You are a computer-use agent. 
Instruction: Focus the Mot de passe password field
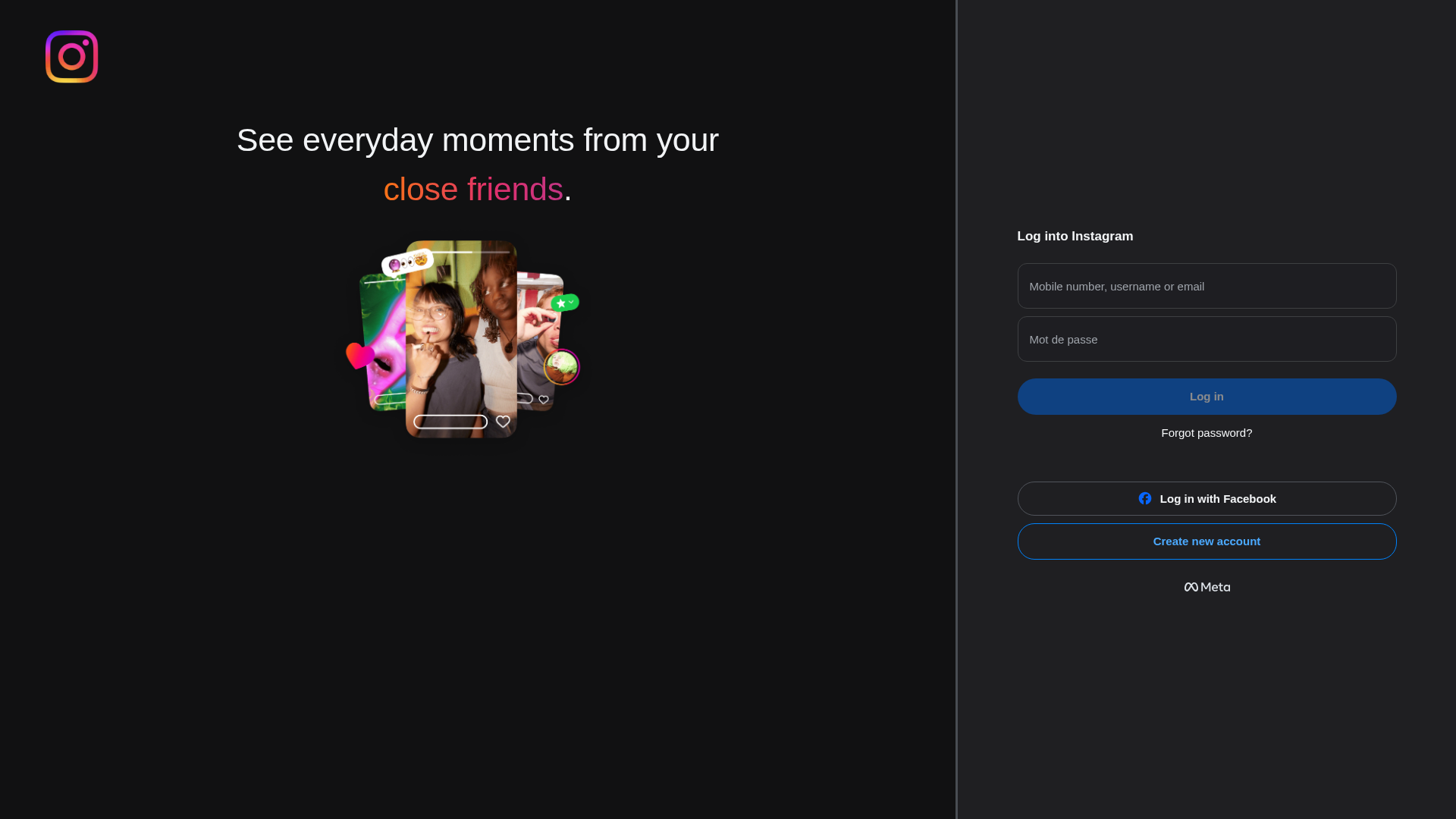tap(1207, 339)
